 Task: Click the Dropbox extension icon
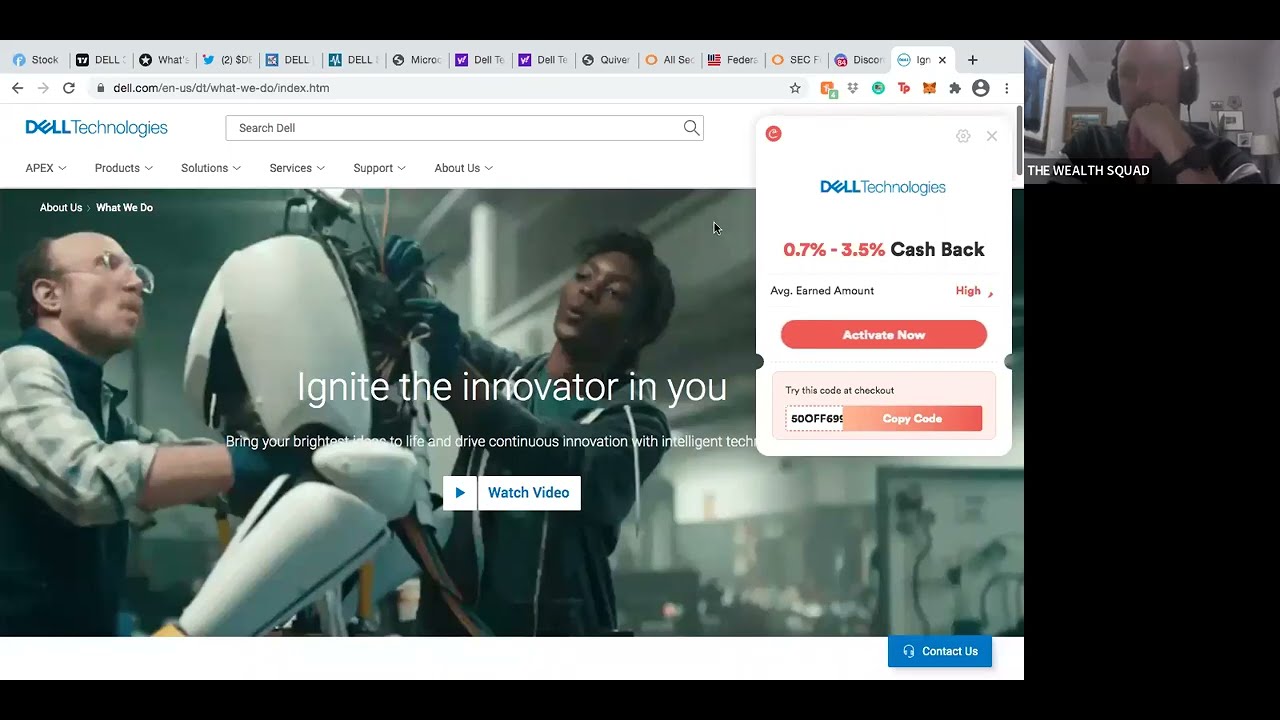click(x=853, y=88)
